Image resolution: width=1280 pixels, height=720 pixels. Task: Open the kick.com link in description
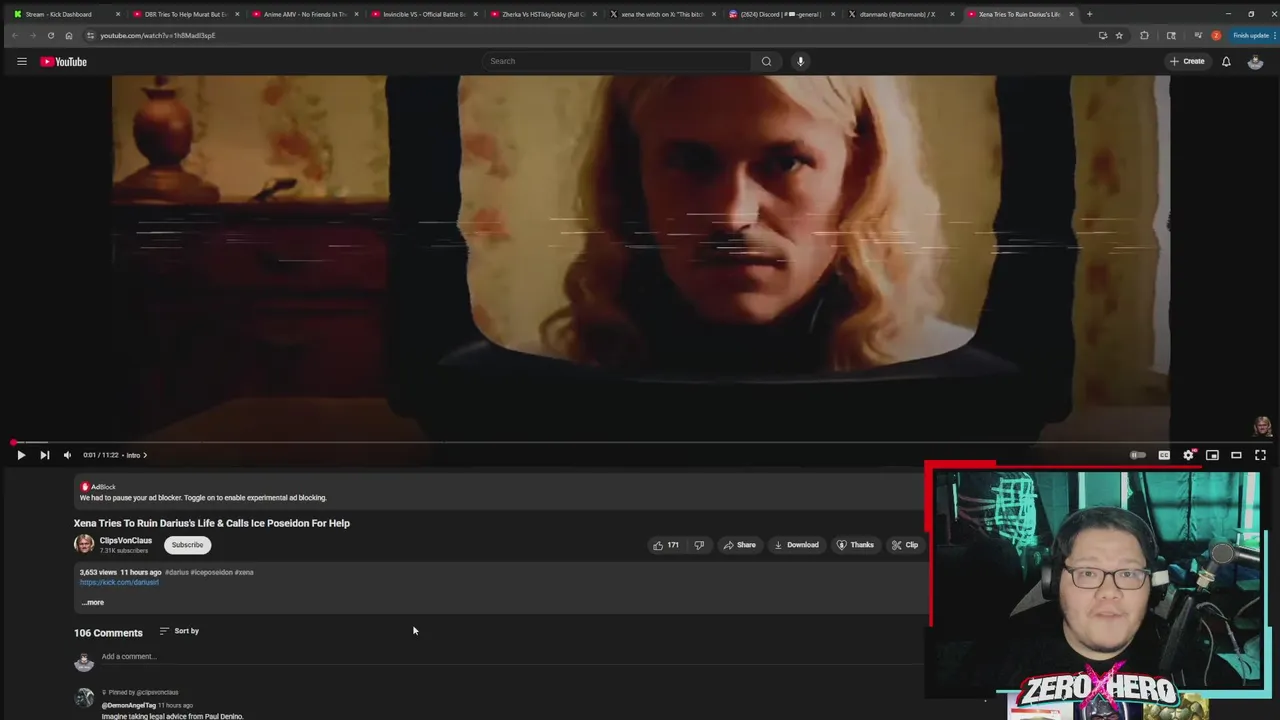pyautogui.click(x=119, y=582)
